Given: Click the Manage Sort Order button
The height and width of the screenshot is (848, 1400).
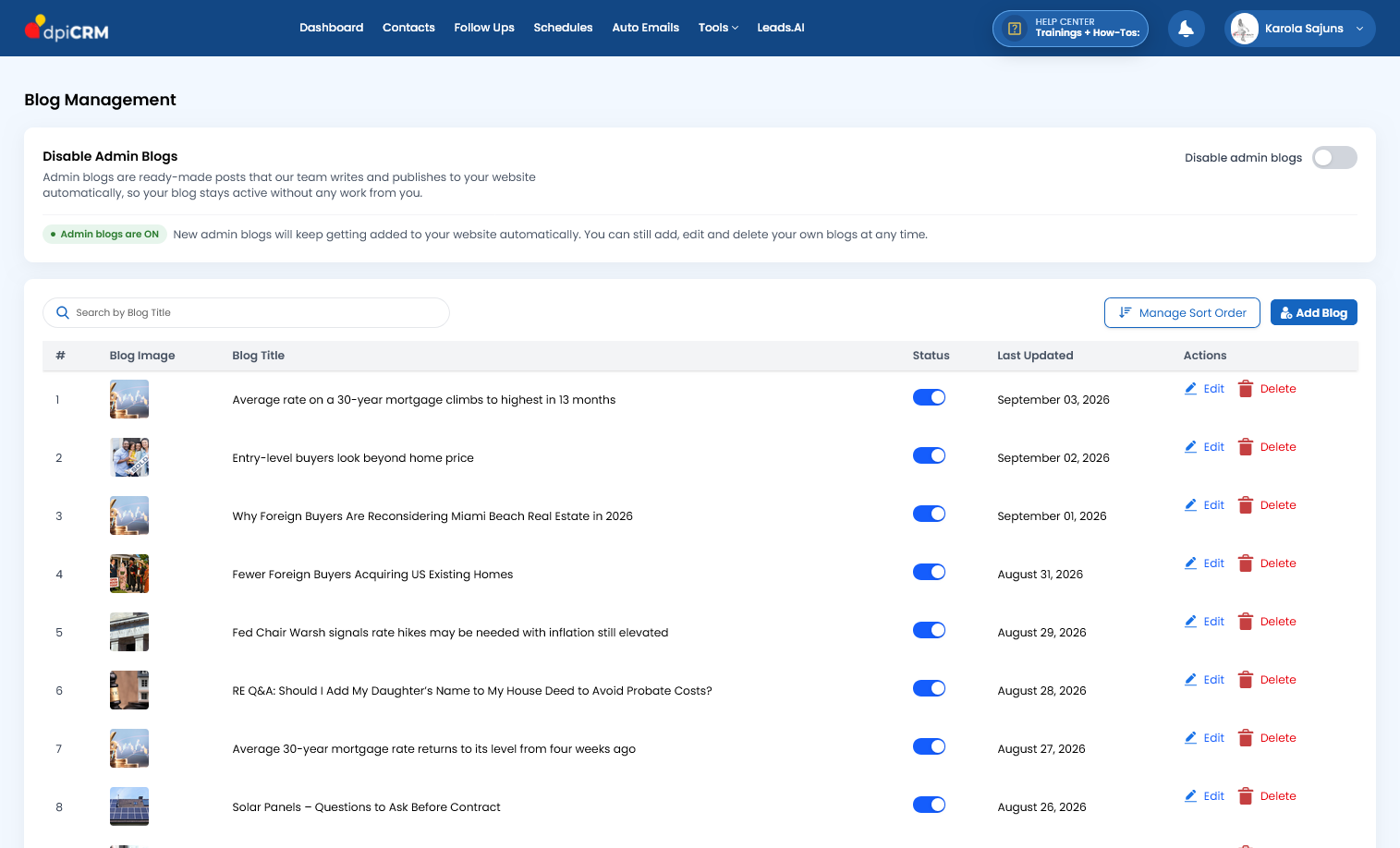Looking at the screenshot, I should click(1182, 312).
